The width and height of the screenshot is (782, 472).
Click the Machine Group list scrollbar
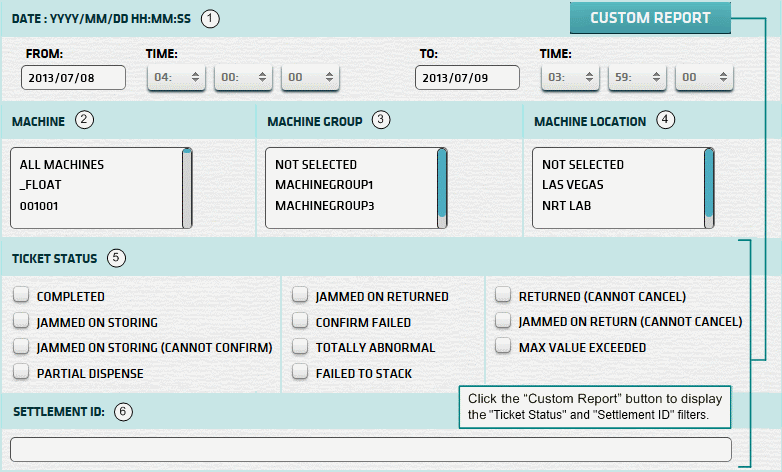(x=442, y=188)
